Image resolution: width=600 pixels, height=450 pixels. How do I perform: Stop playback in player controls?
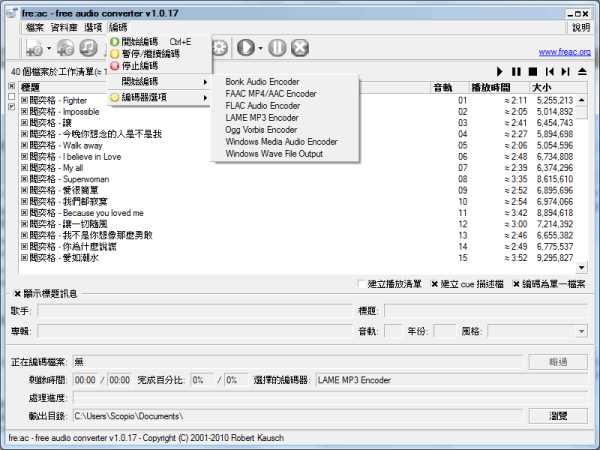click(532, 72)
